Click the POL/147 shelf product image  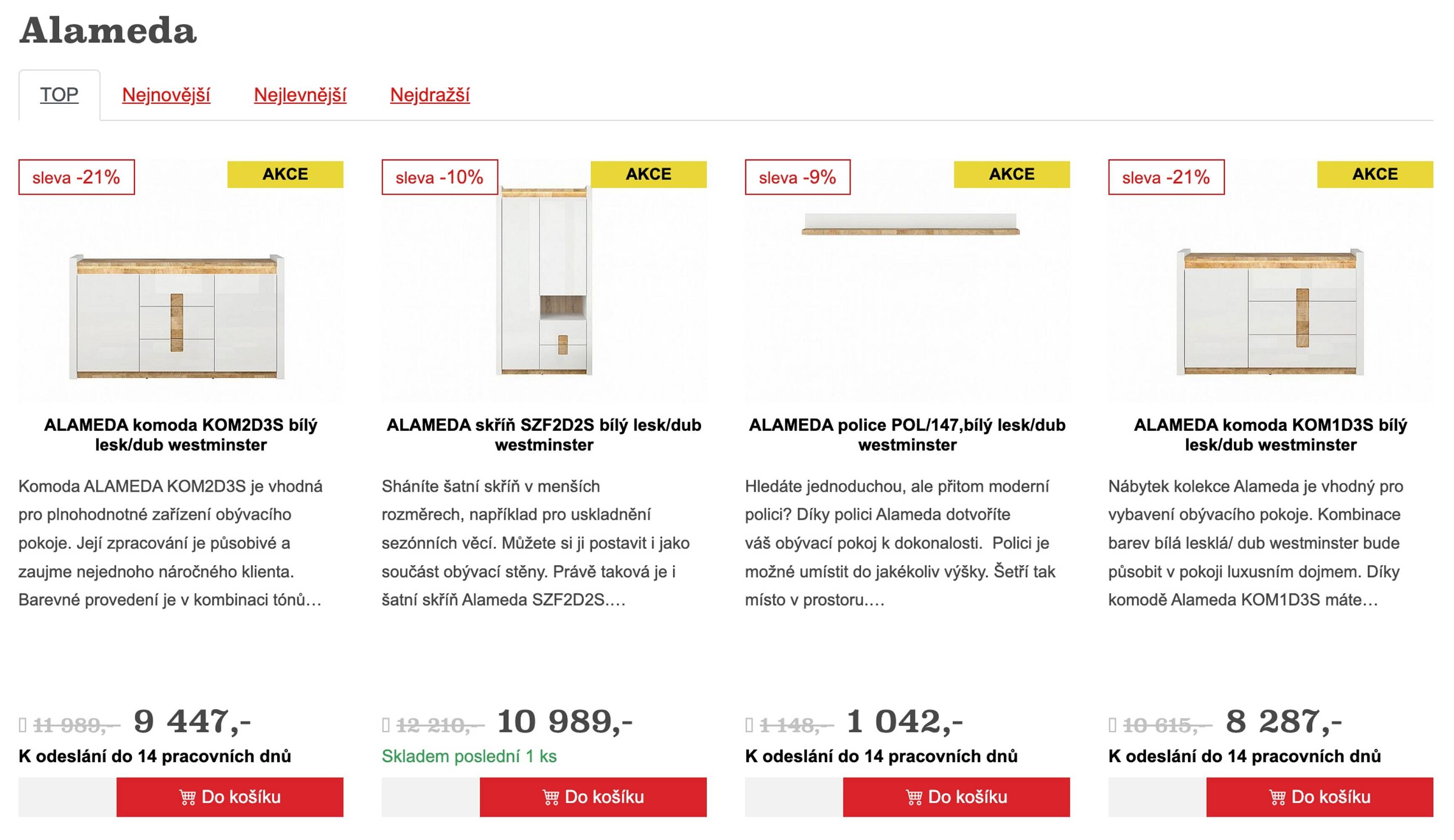(x=910, y=225)
